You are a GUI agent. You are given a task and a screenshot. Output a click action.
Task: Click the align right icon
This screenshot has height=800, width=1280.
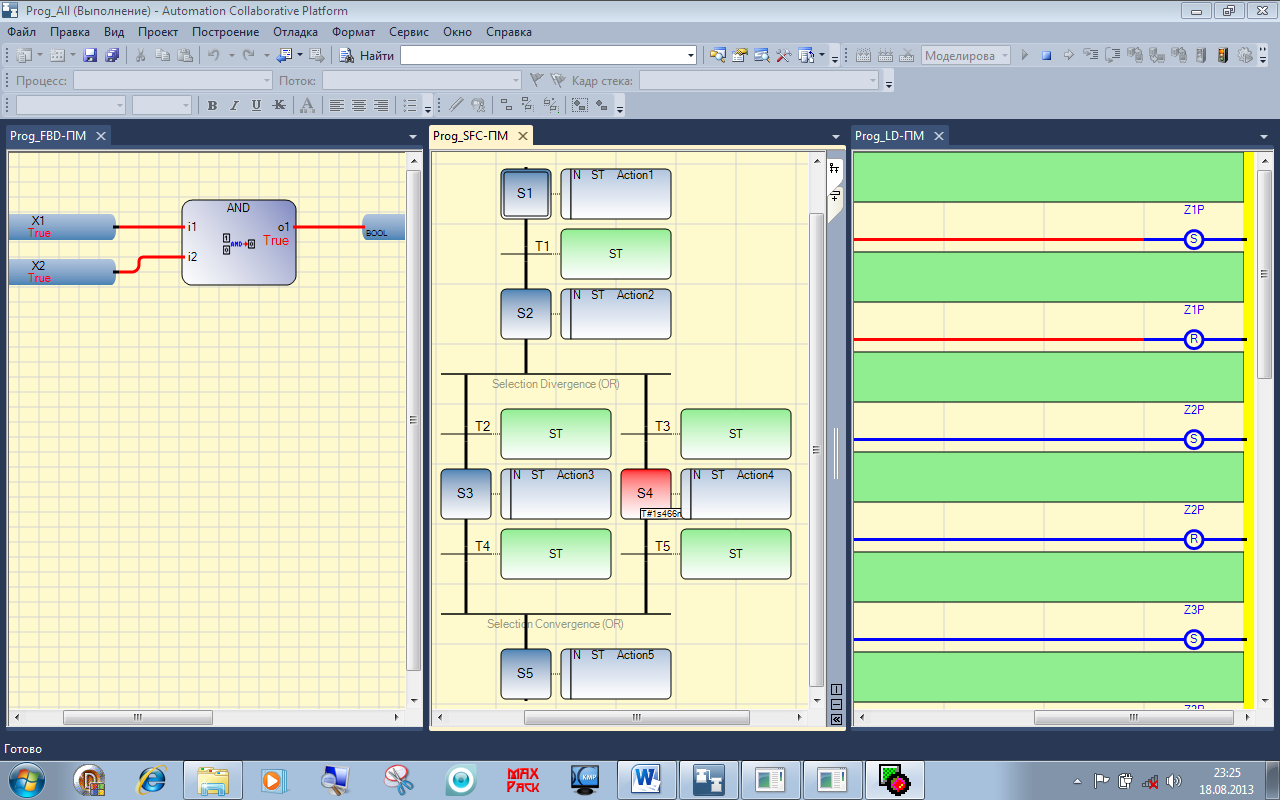[x=381, y=105]
